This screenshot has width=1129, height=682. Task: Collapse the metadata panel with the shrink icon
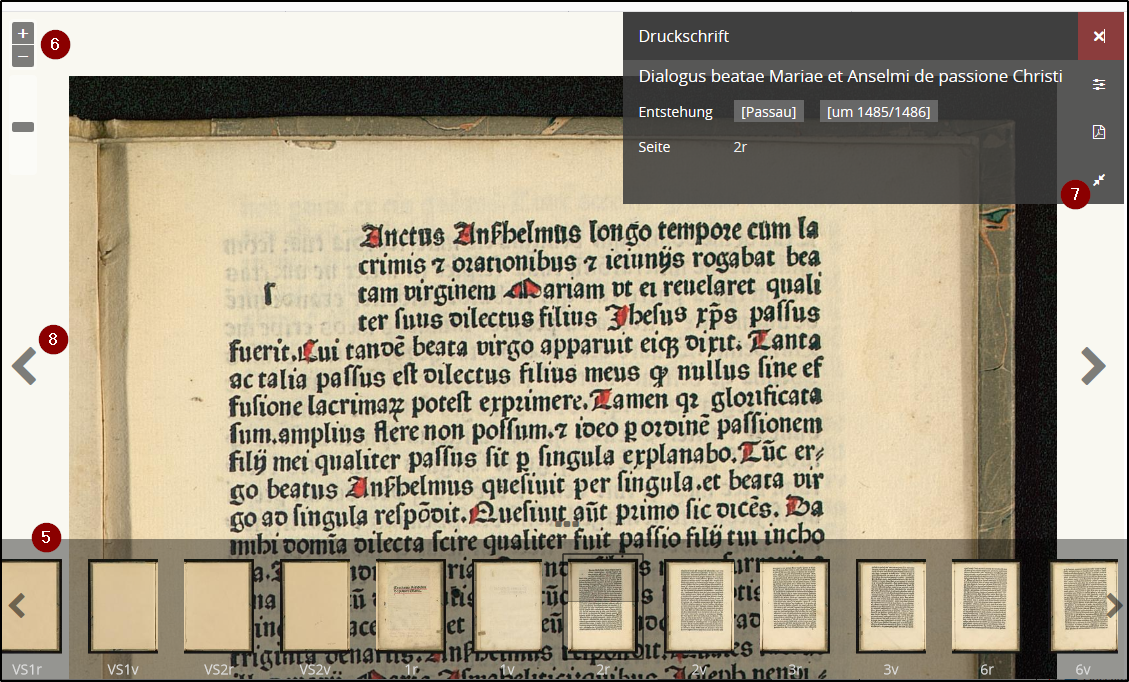click(x=1099, y=180)
